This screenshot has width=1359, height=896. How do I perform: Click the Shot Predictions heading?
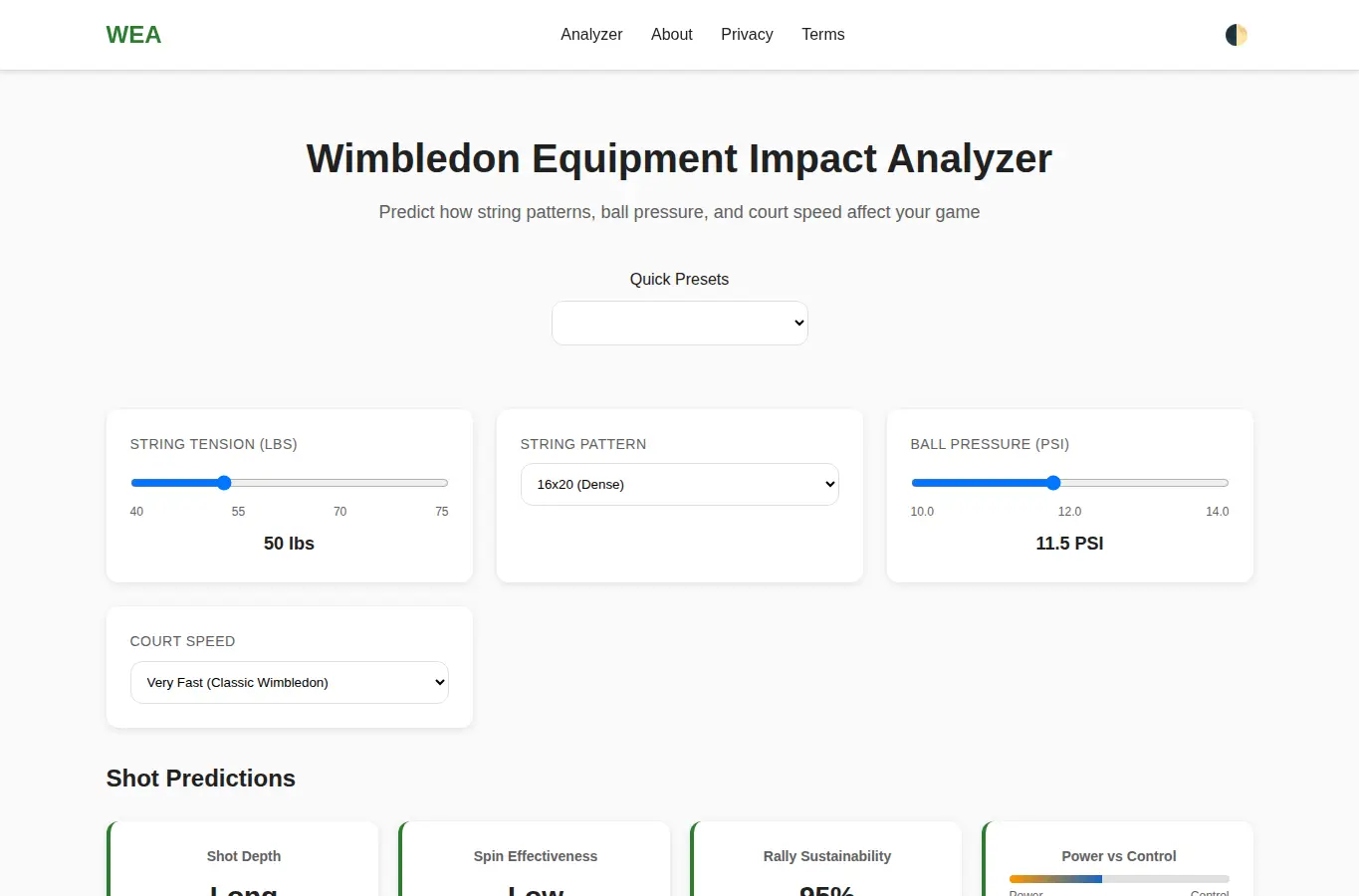pos(201,779)
